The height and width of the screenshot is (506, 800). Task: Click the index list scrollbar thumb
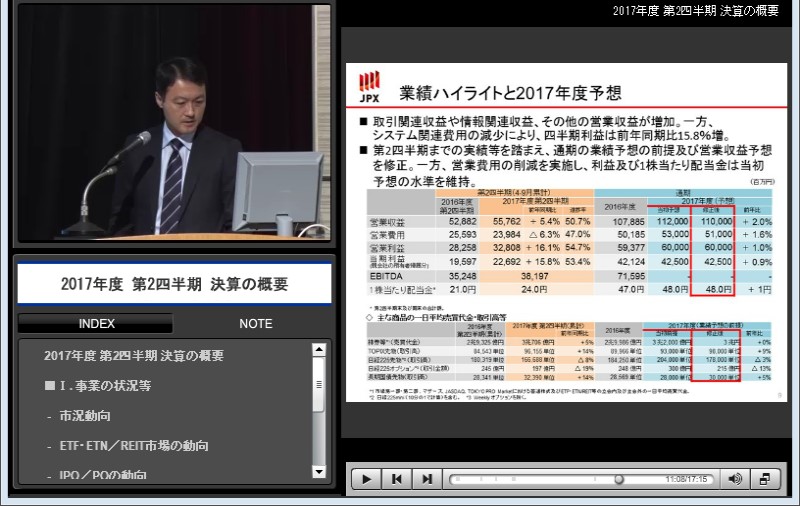pyautogui.click(x=319, y=384)
